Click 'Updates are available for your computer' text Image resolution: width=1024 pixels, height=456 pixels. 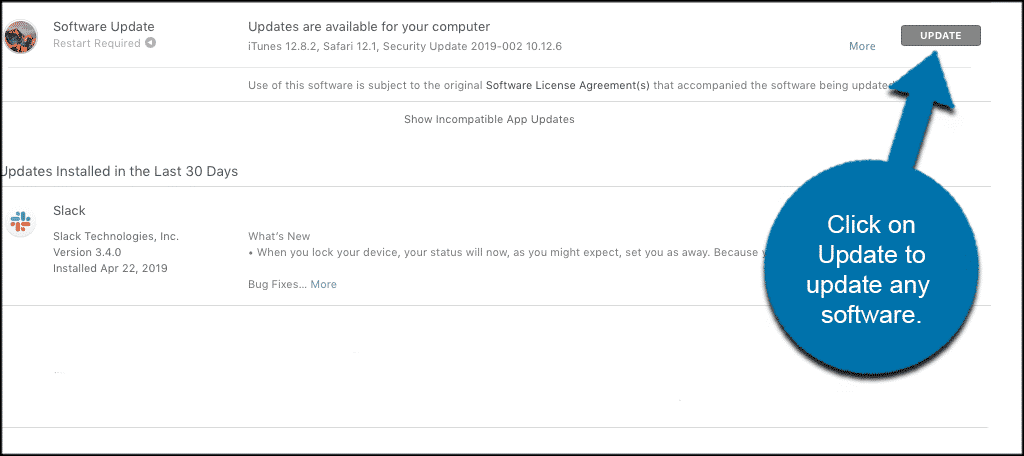[x=369, y=27]
